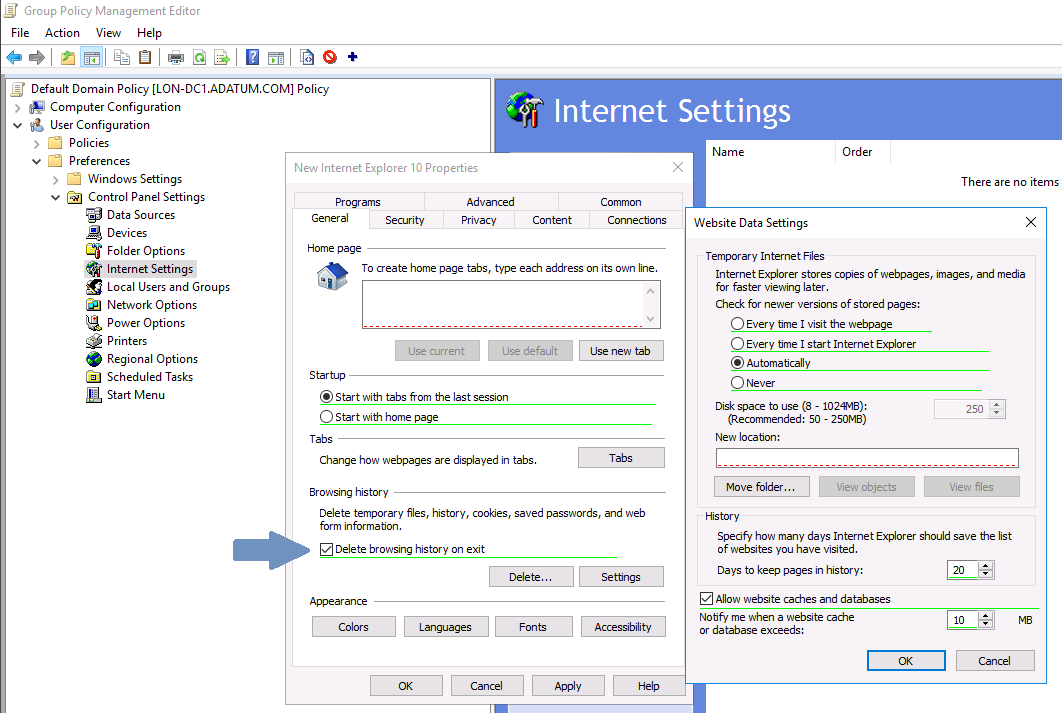This screenshot has width=1062, height=713.
Task: Click the Back navigation arrow in the toolbar
Action: pyautogui.click(x=13, y=57)
